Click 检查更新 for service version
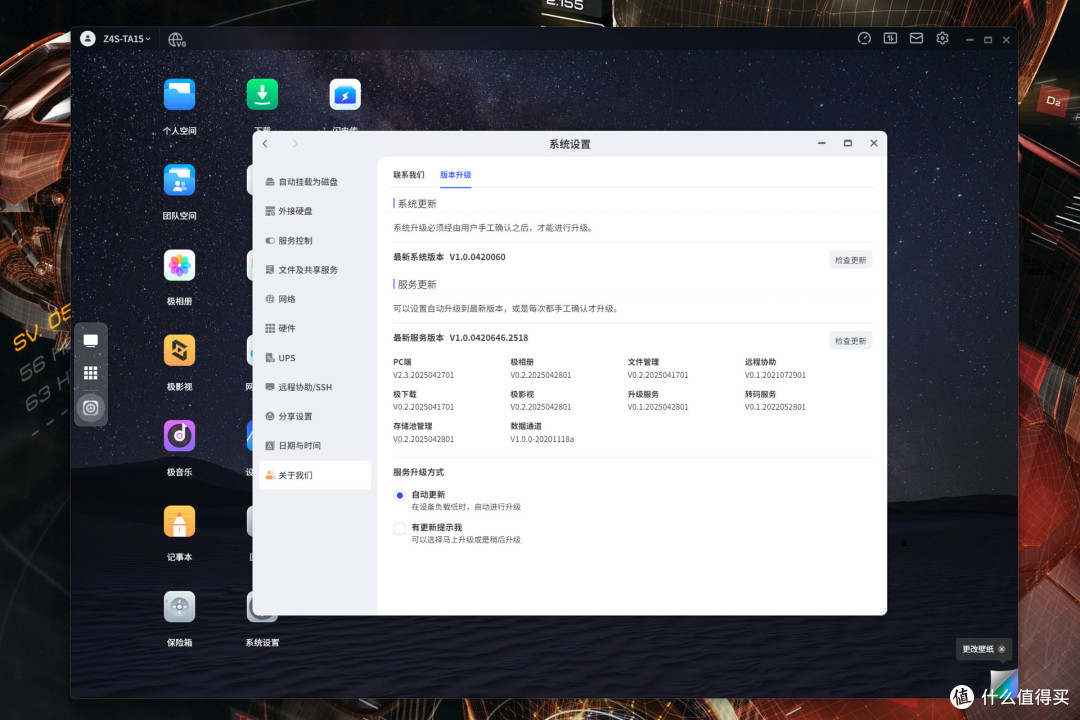The height and width of the screenshot is (720, 1080). pos(850,340)
